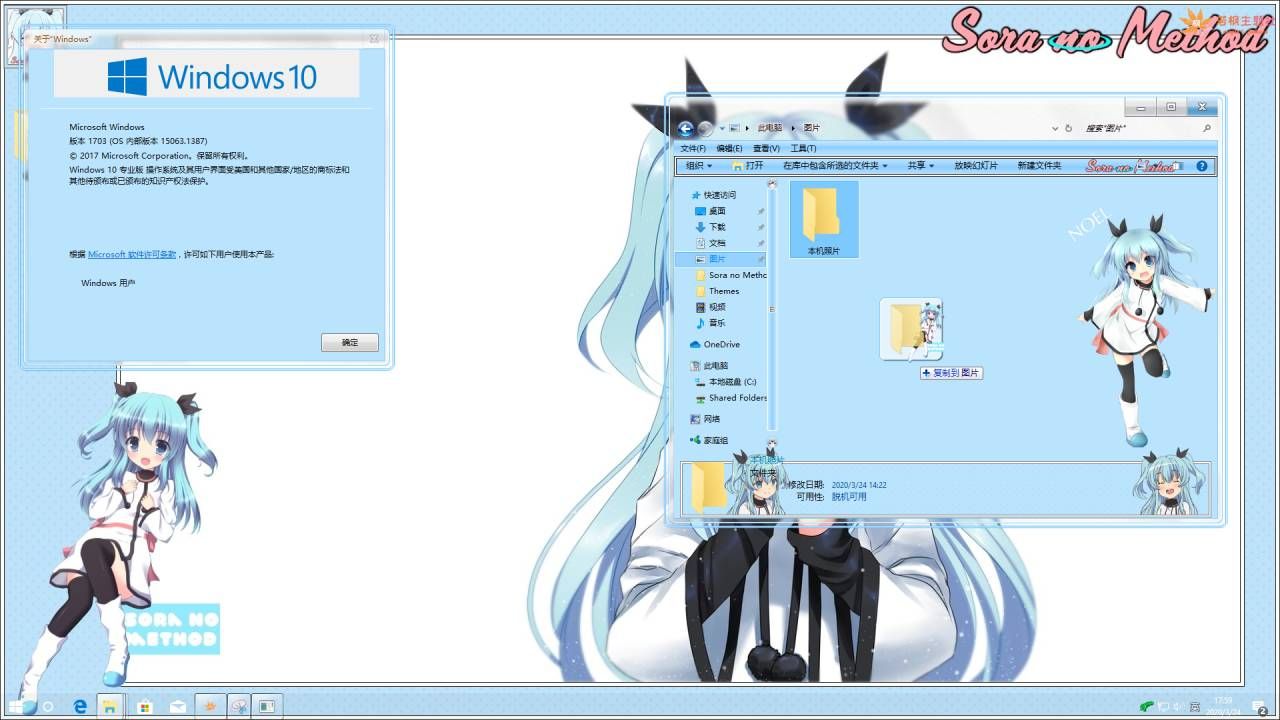This screenshot has width=1280, height=720.
Task: Open Explorer help via the question mark icon
Action: [1202, 166]
